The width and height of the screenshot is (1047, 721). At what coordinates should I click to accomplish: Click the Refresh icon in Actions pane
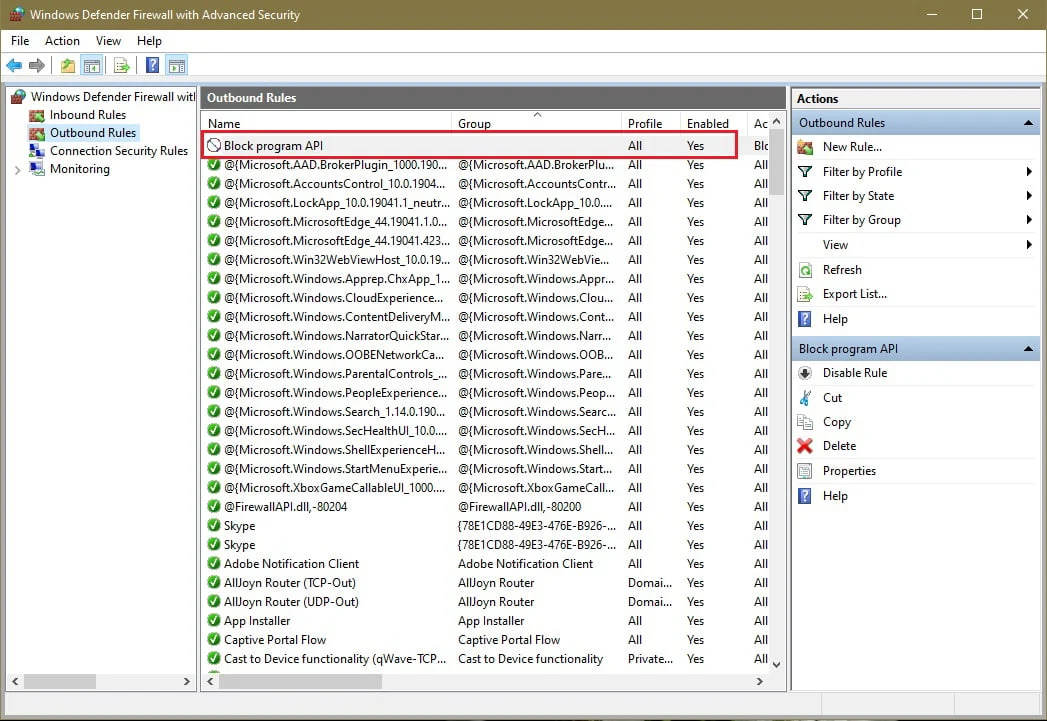[805, 270]
